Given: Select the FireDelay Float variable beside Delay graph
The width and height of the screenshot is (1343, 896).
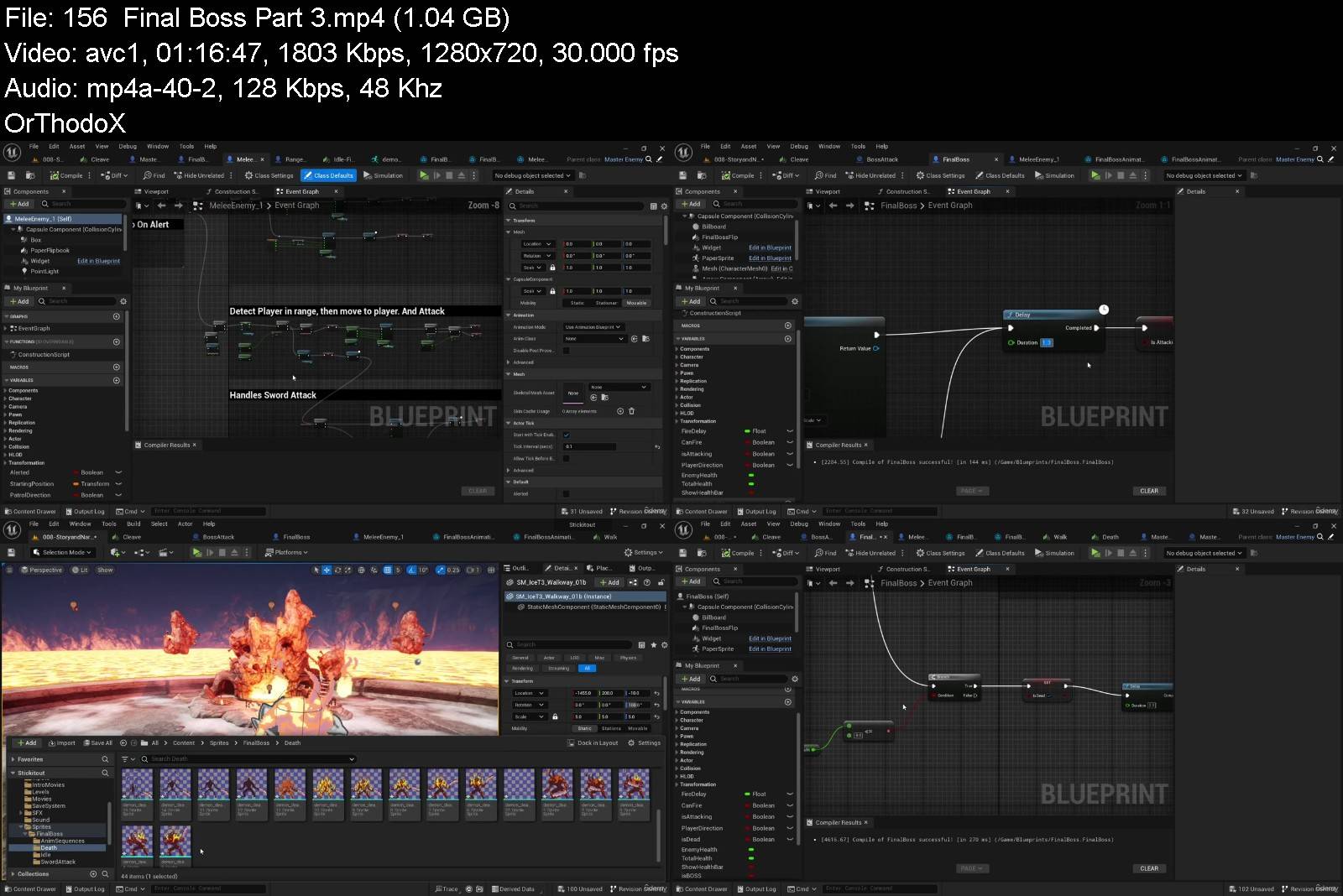Looking at the screenshot, I should pos(735,431).
